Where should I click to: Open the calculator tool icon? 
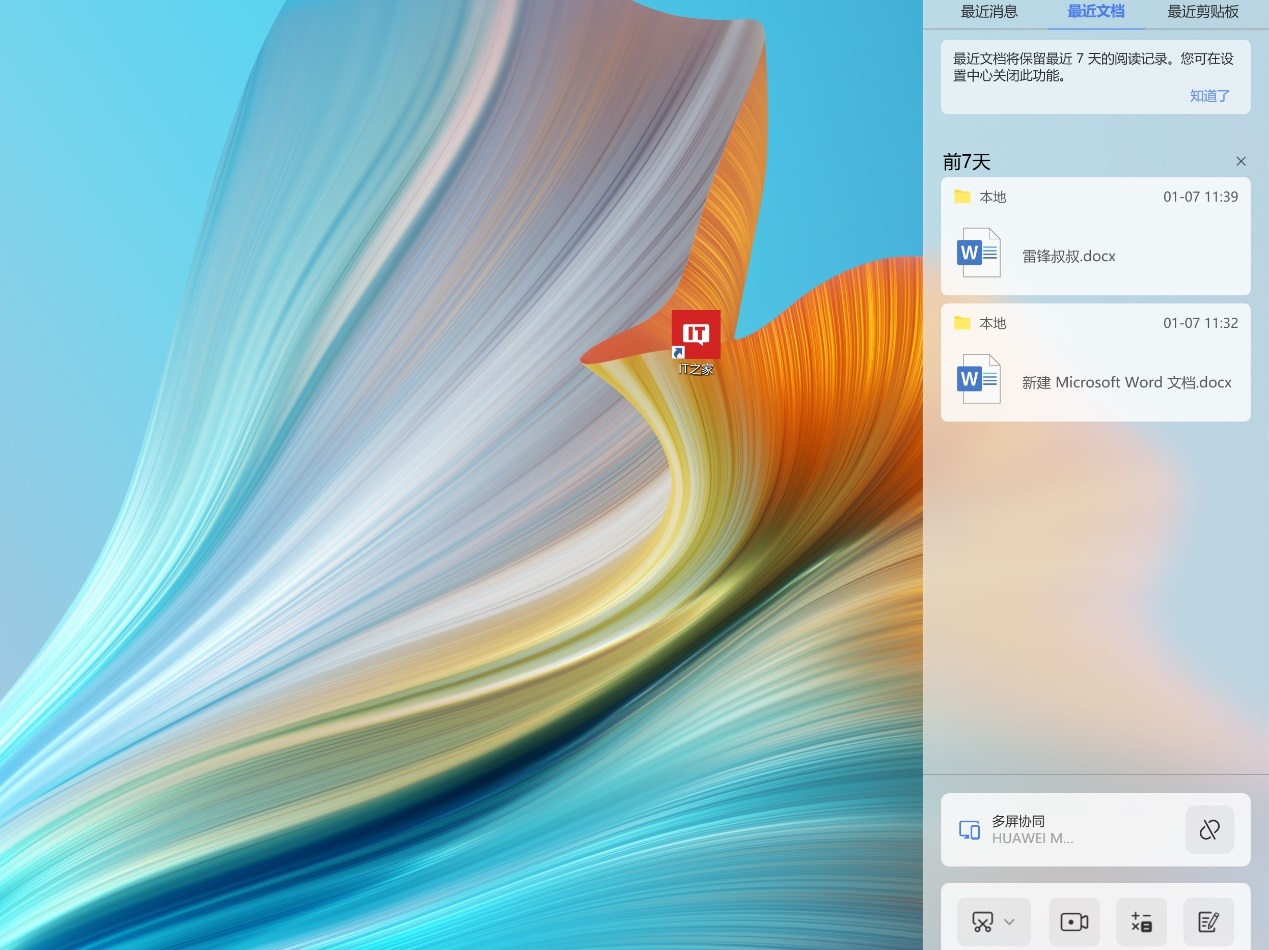[x=1140, y=920]
